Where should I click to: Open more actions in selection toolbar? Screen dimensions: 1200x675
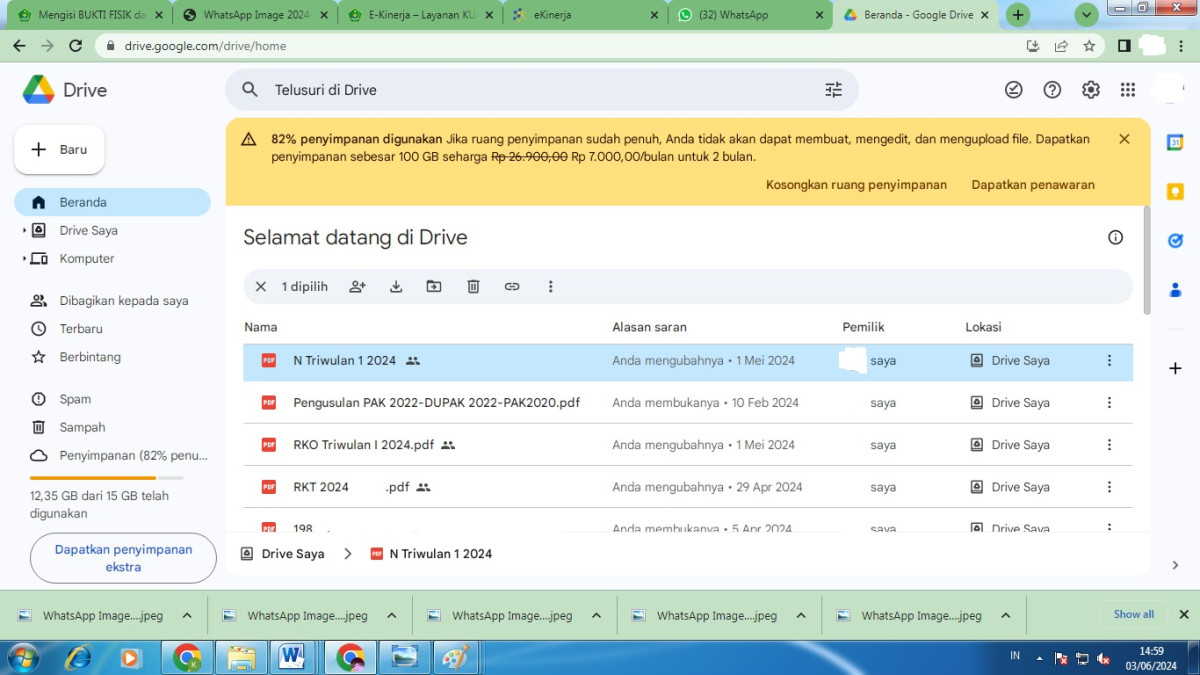click(x=550, y=287)
